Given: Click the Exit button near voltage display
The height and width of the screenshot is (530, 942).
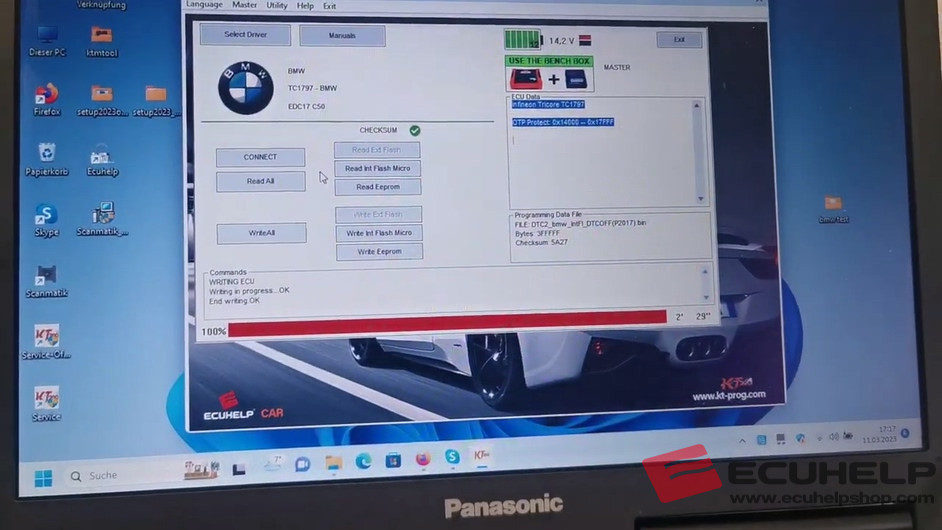Looking at the screenshot, I should 679,40.
